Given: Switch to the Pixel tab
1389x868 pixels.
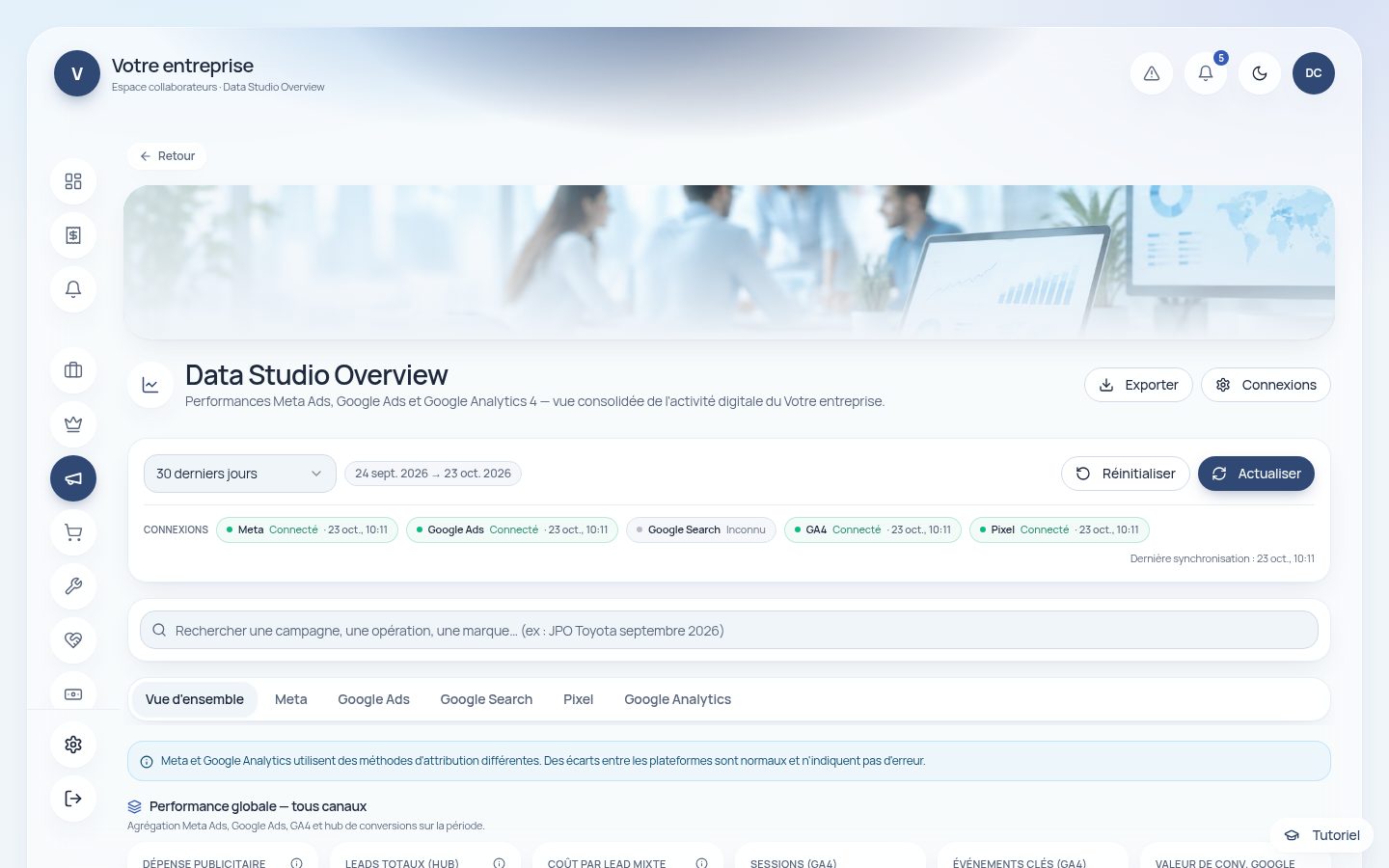Looking at the screenshot, I should 579,699.
